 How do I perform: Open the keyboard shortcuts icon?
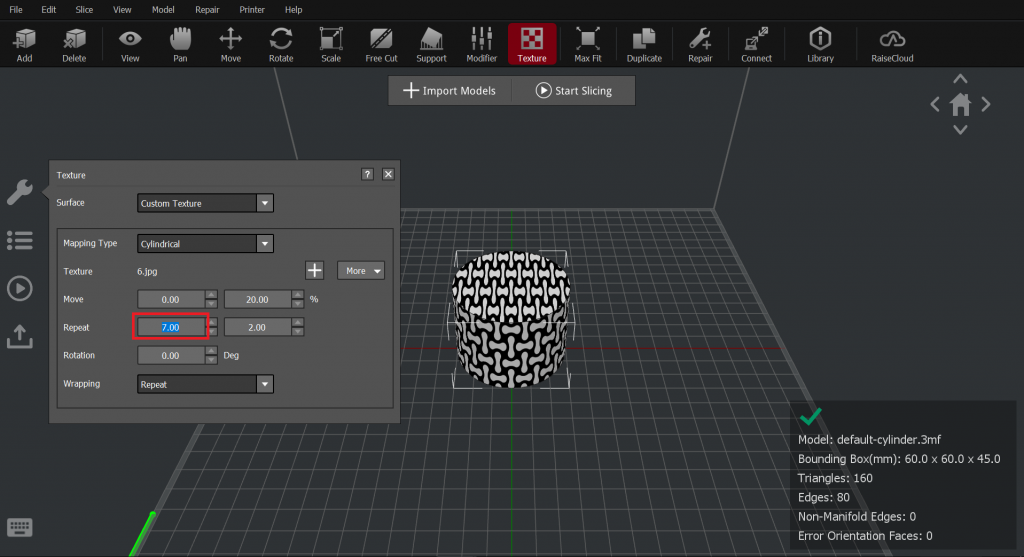20,527
